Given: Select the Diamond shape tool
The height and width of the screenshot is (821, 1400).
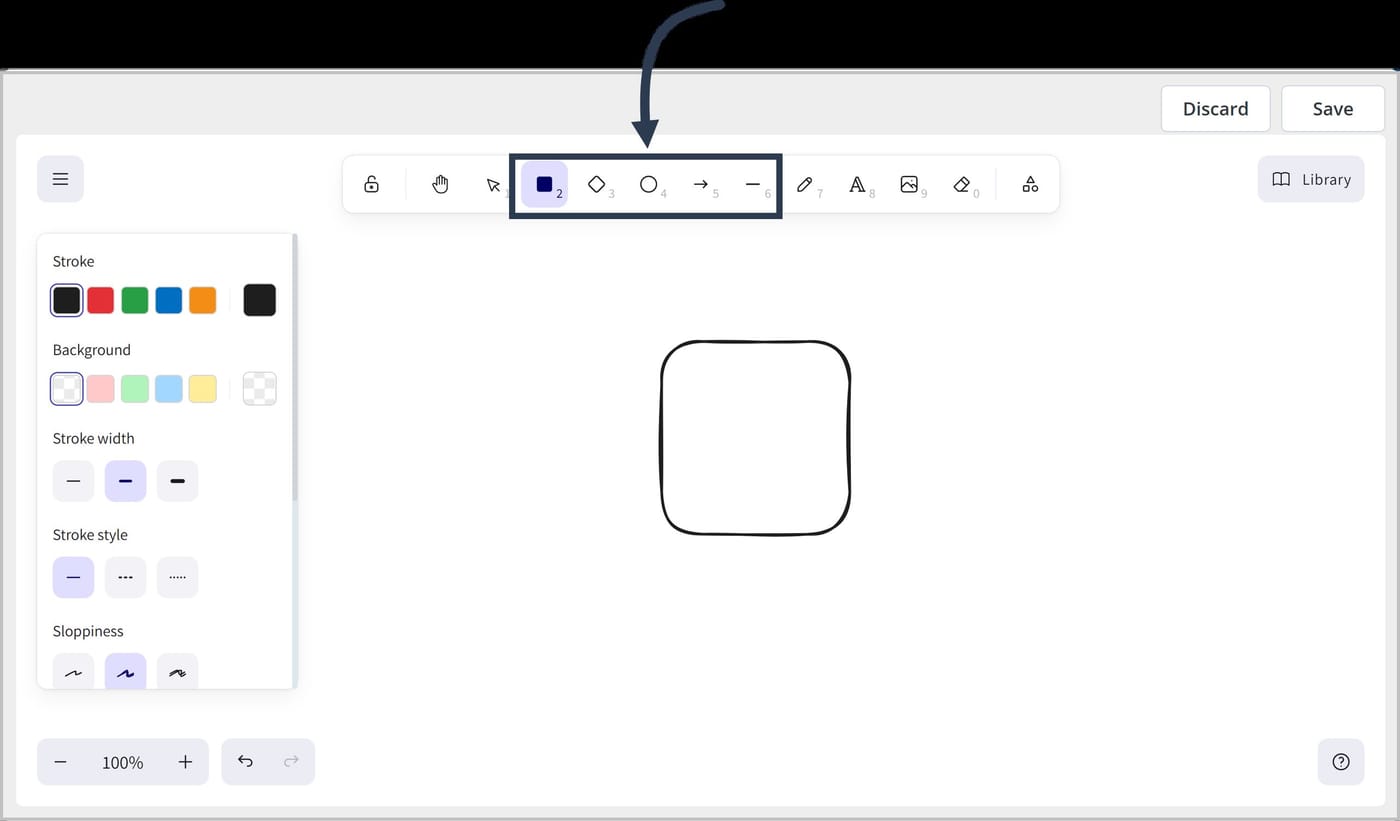Looking at the screenshot, I should click(597, 184).
